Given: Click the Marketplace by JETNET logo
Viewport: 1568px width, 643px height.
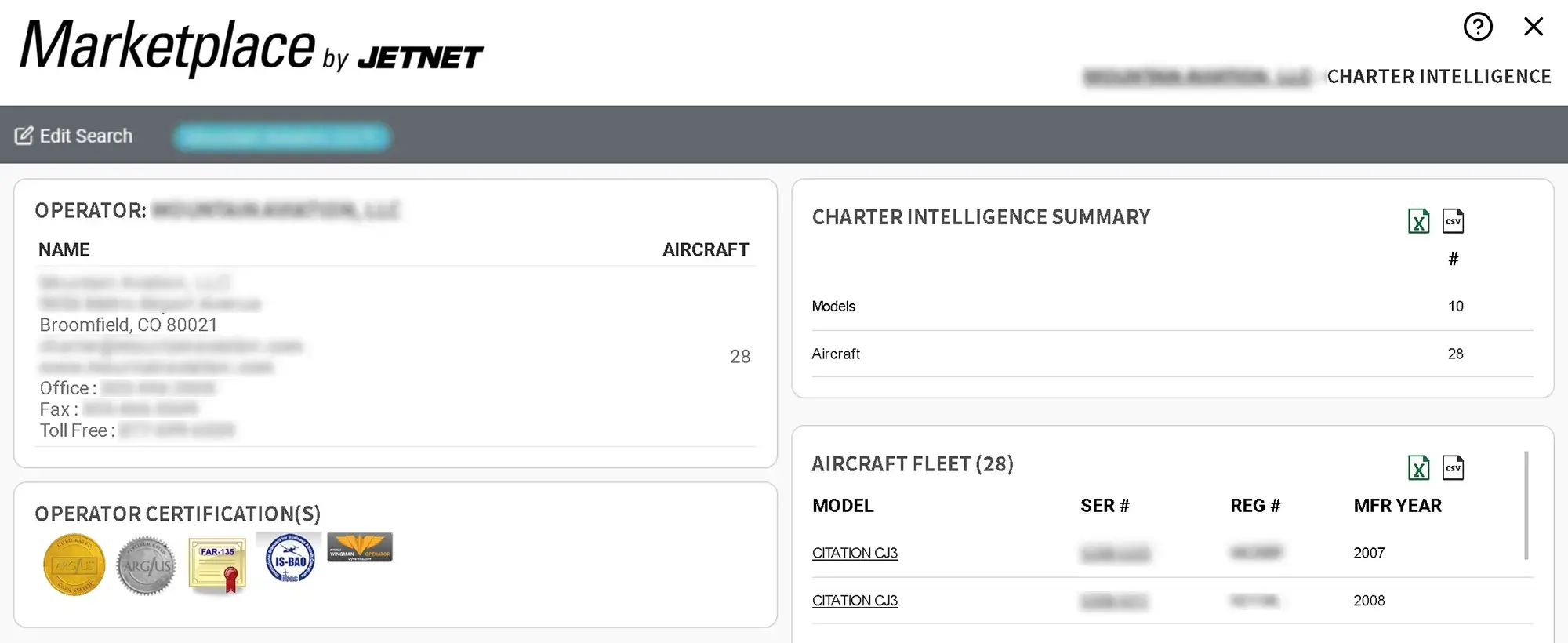Looking at the screenshot, I should [251, 47].
